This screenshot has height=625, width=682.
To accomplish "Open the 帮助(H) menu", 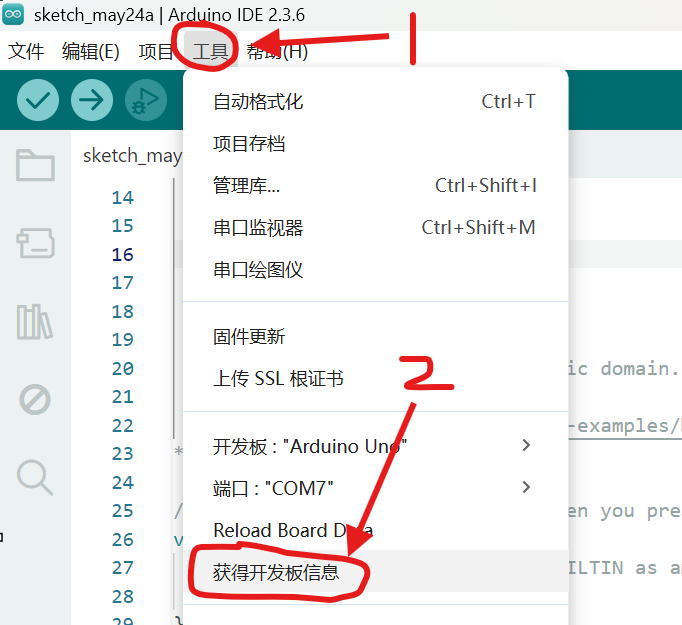I will pos(277,51).
